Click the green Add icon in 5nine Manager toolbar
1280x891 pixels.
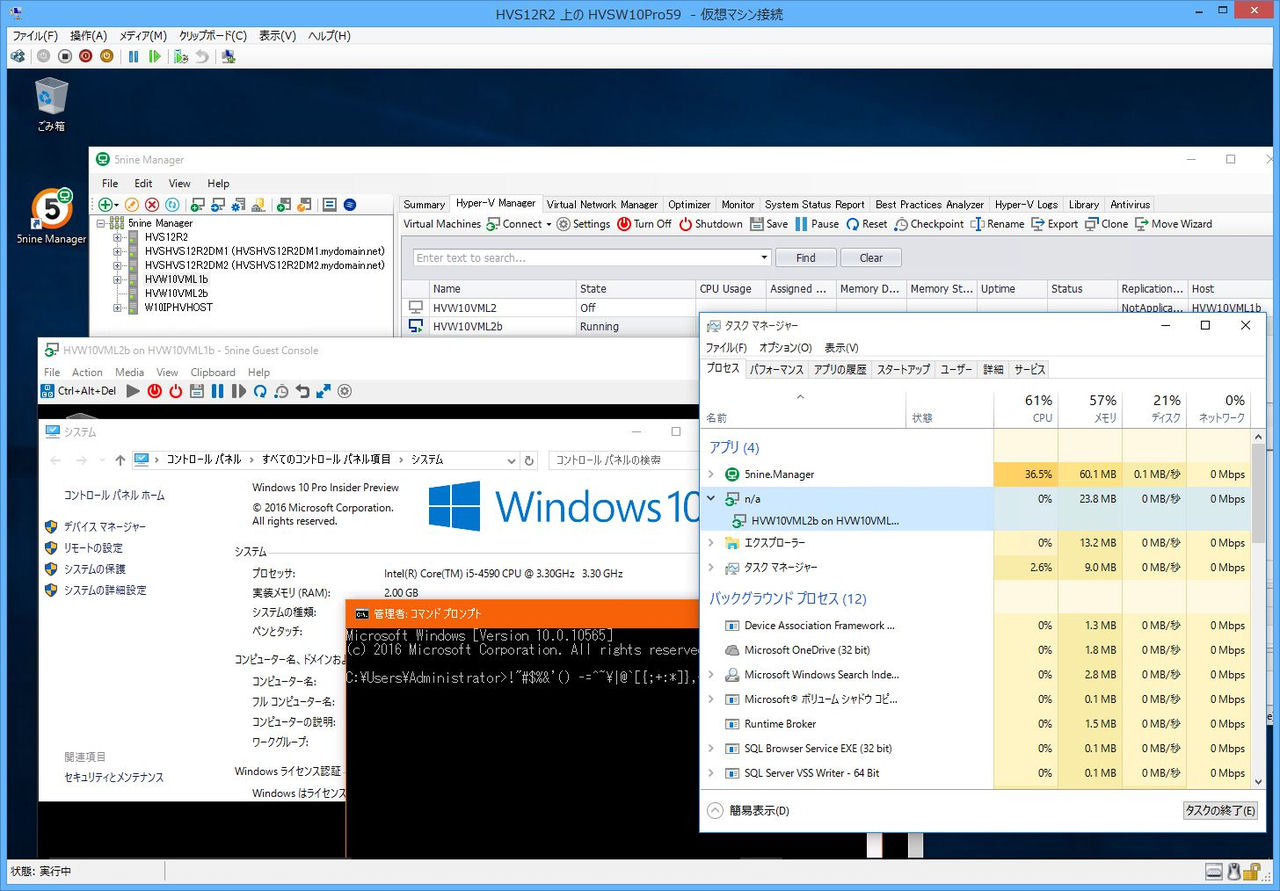coord(104,204)
